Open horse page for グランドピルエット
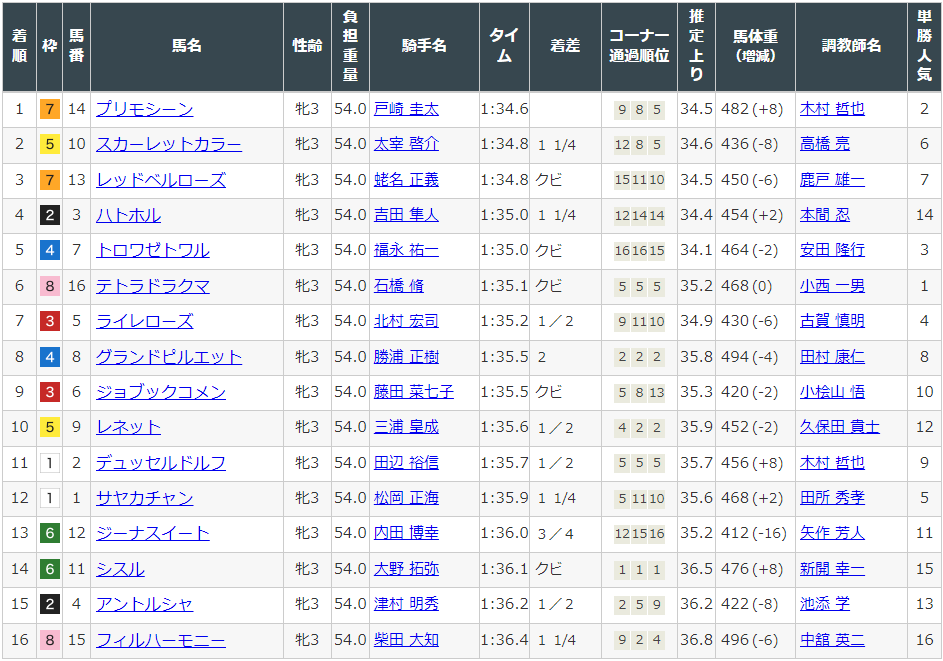 (x=169, y=357)
